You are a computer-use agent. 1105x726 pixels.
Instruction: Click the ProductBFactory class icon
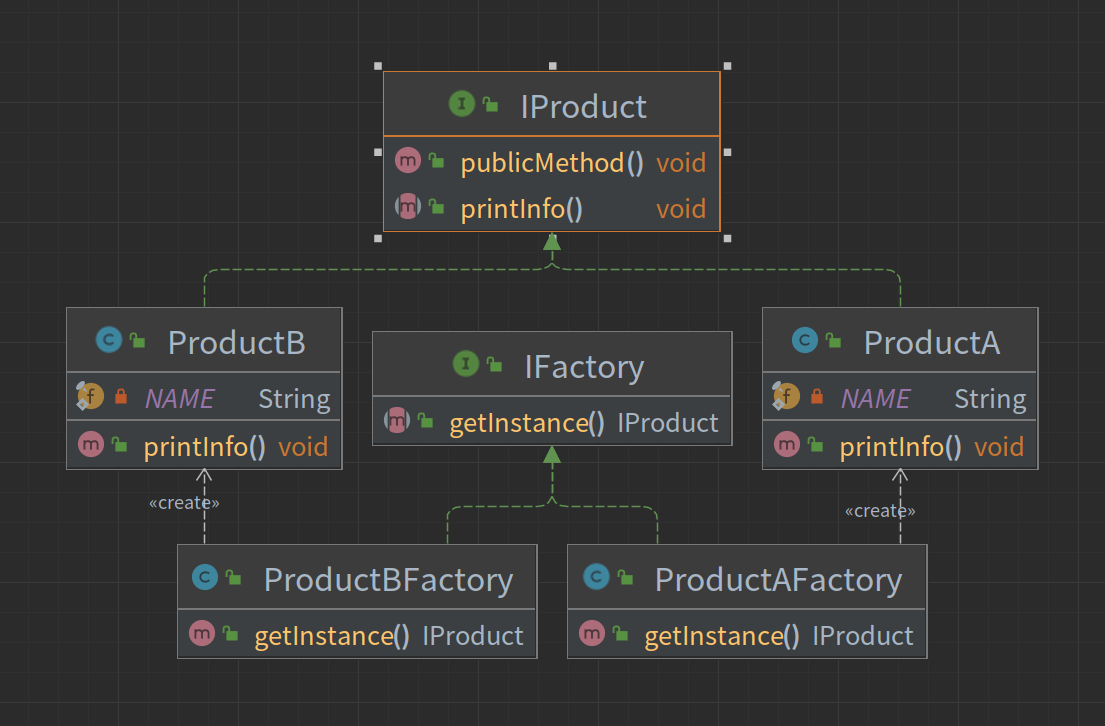[204, 578]
